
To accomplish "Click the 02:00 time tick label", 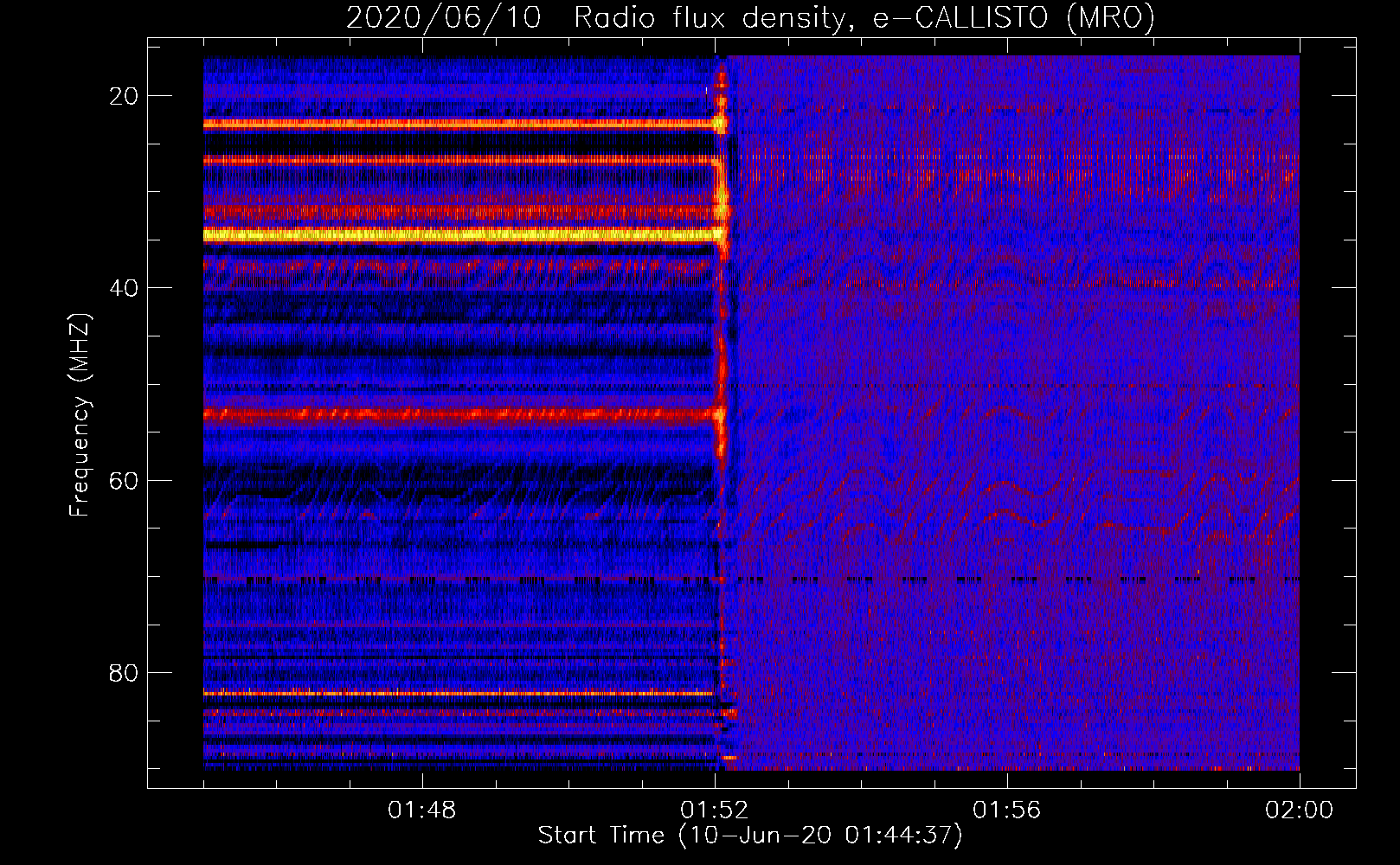I will (1300, 811).
